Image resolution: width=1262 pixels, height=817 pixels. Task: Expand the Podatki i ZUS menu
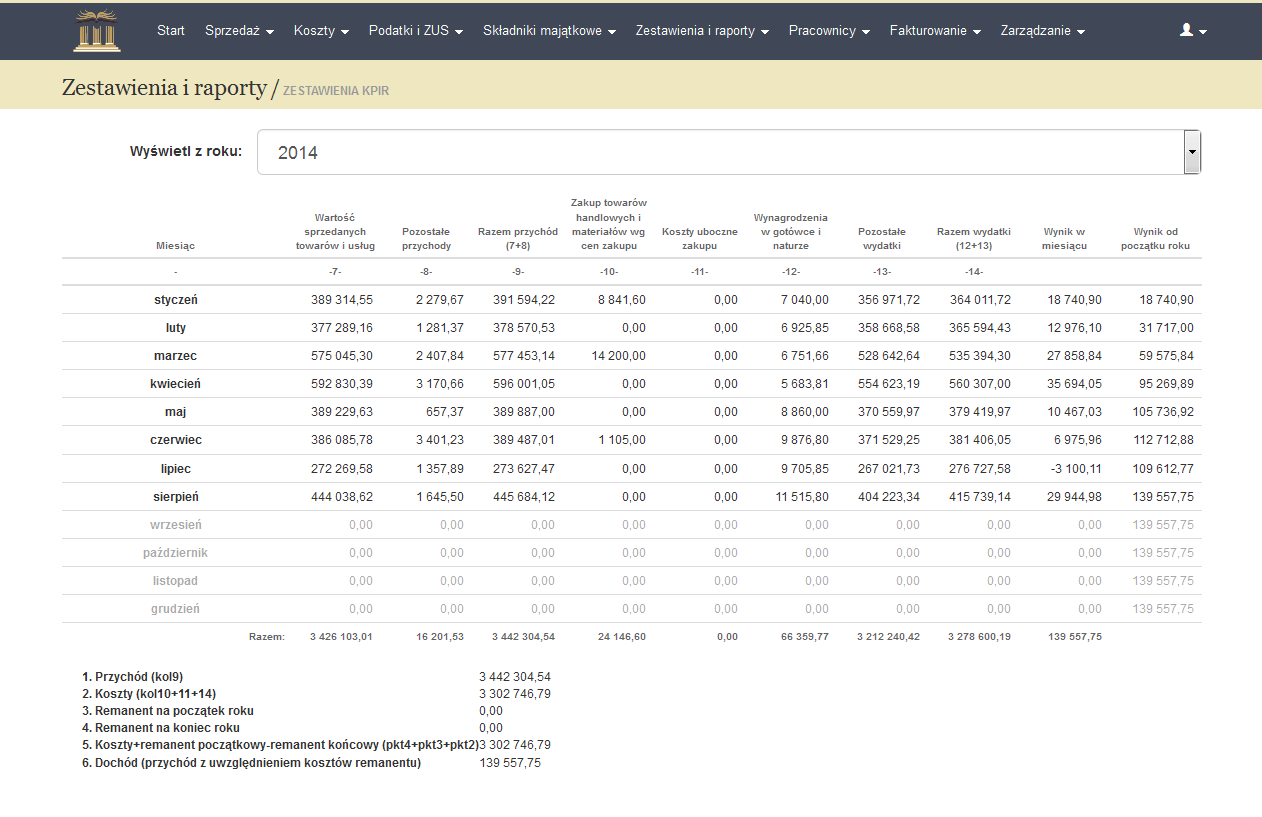pos(416,31)
